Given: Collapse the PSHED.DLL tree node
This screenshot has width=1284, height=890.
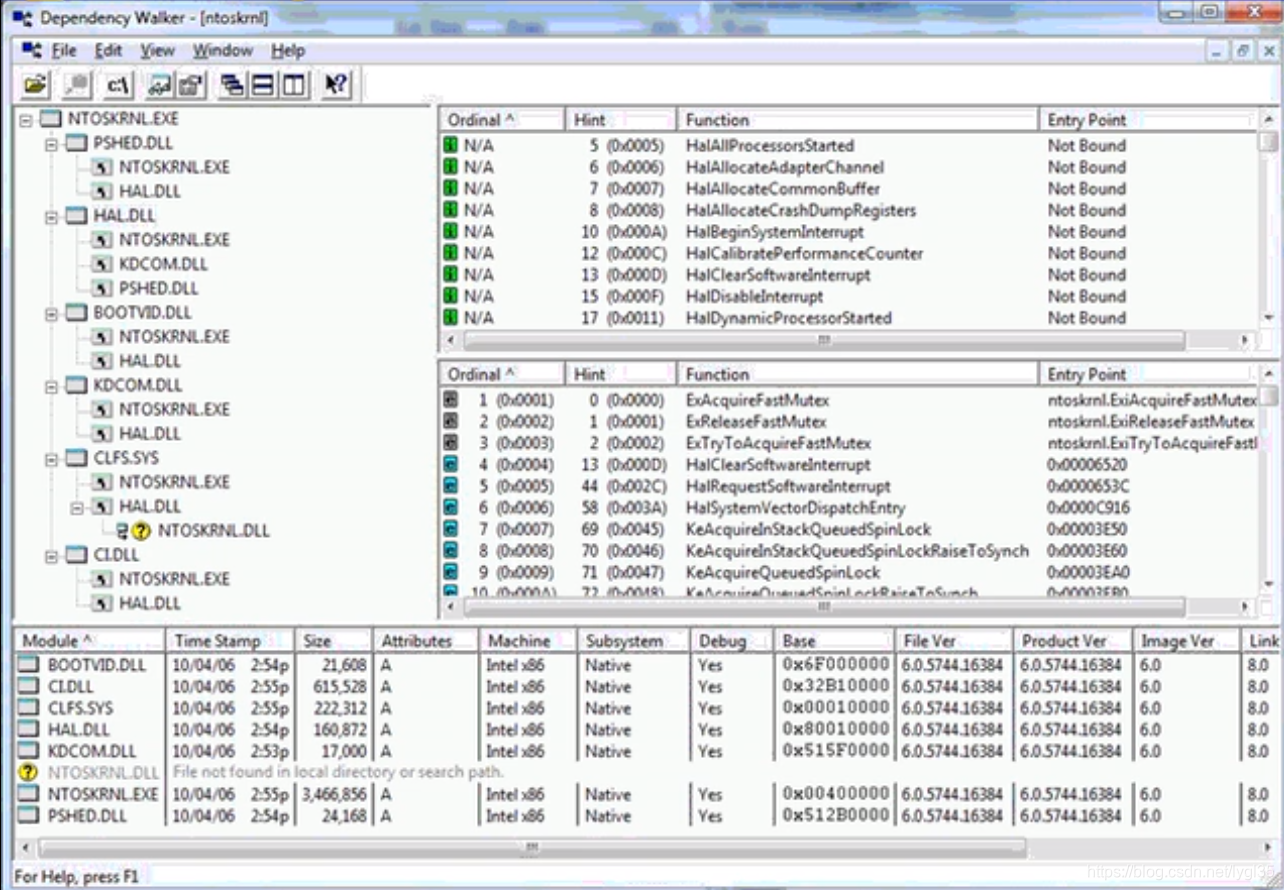Looking at the screenshot, I should tap(52, 143).
